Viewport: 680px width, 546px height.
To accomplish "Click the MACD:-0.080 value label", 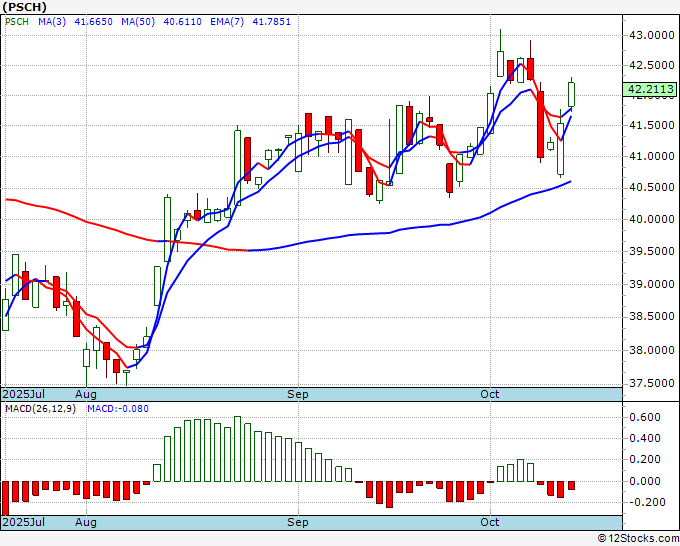I will pos(118,409).
